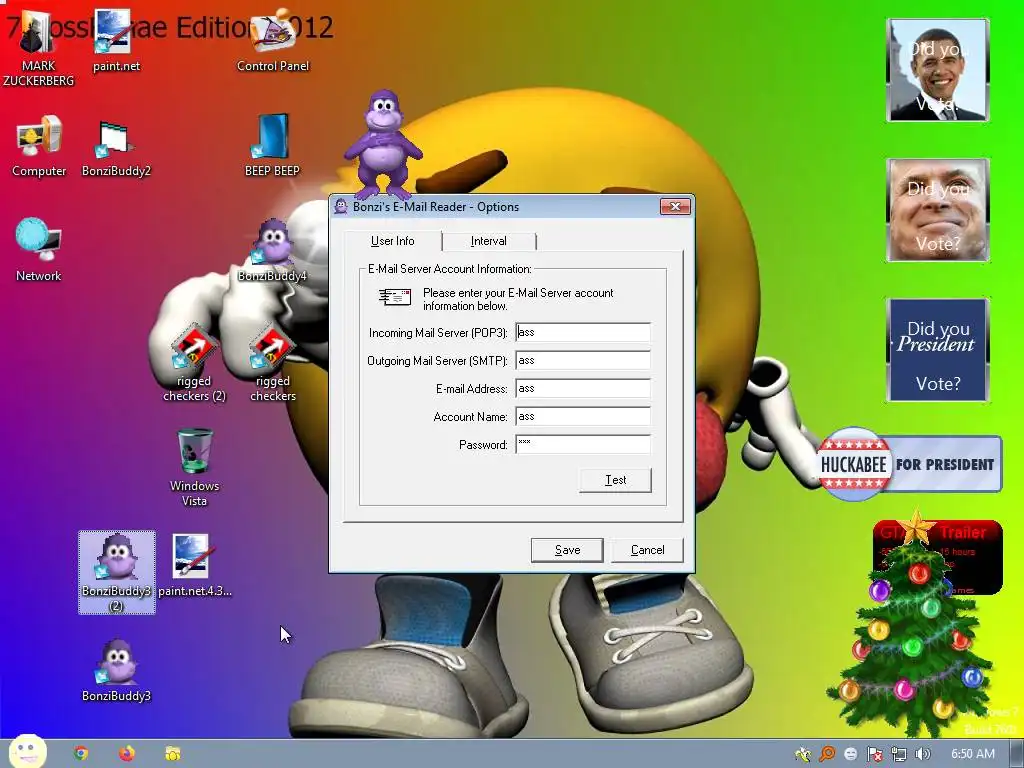Click the orange magnifier tray icon
This screenshot has width=1024, height=768.
pos(827,754)
